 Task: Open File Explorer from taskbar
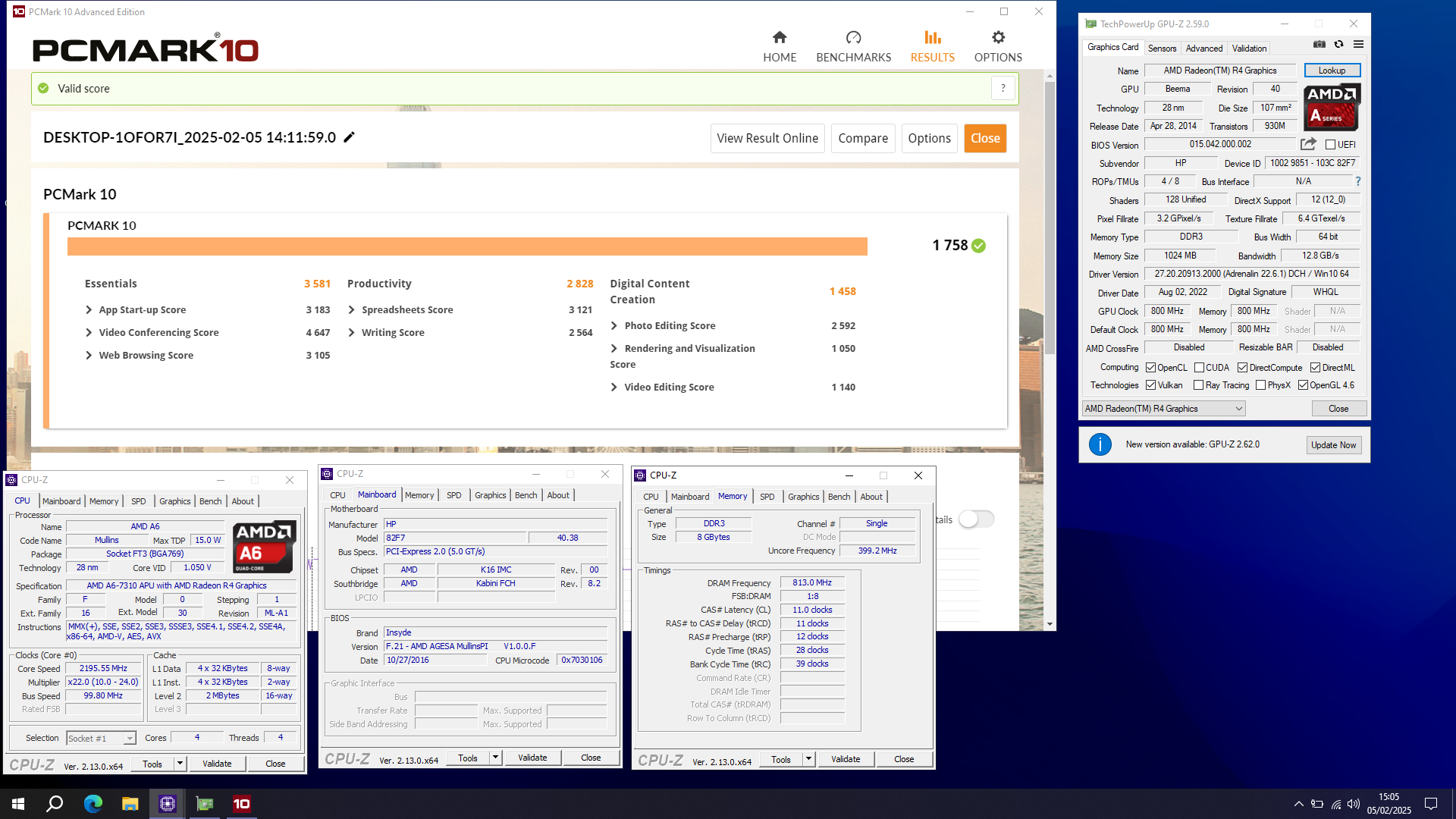(130, 804)
